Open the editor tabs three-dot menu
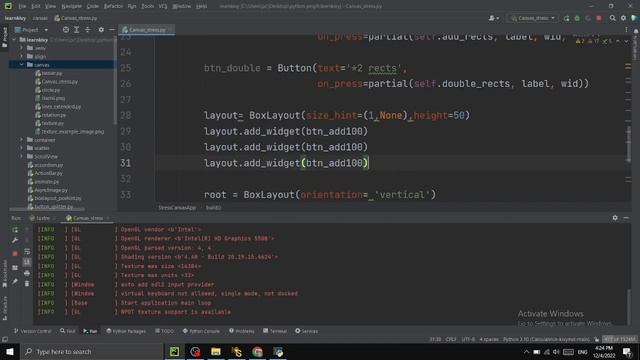This screenshot has height=360, width=640. tap(626, 30)
